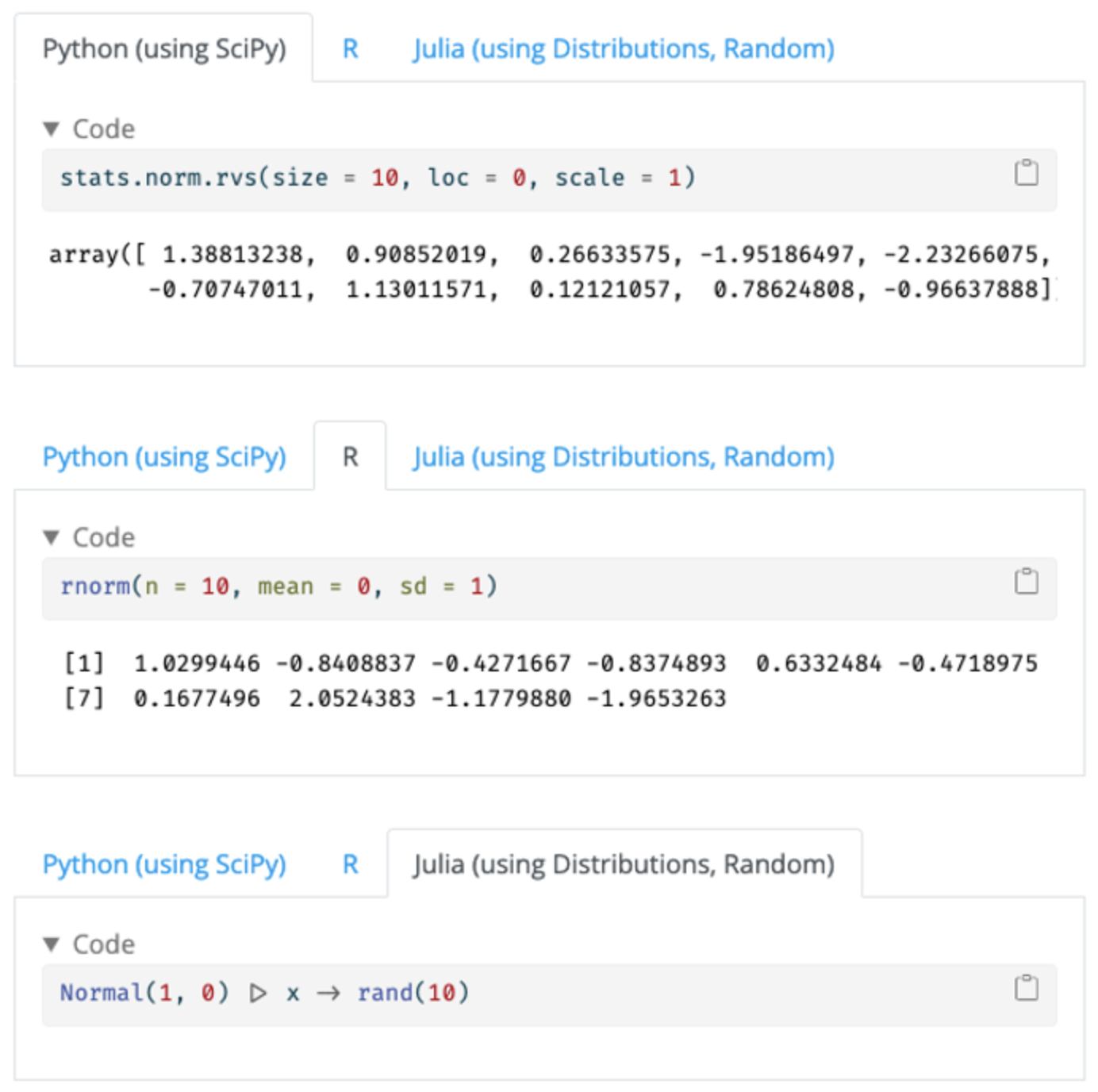1098x1092 pixels.
Task: Click the [7] row index in R output
Action: [84, 698]
